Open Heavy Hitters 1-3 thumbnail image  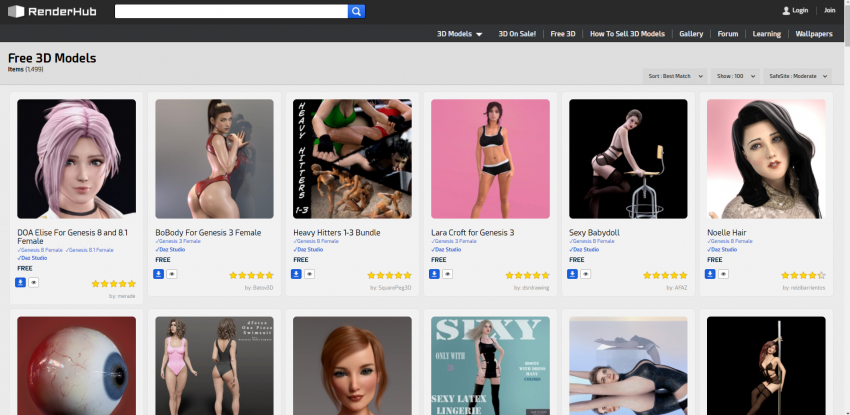352,159
